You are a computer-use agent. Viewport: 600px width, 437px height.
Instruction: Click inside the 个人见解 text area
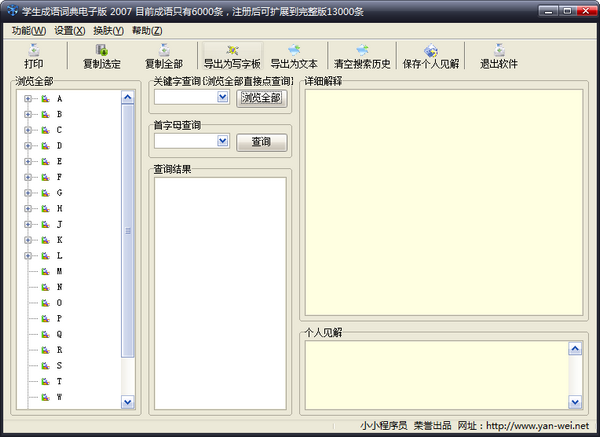[435, 374]
